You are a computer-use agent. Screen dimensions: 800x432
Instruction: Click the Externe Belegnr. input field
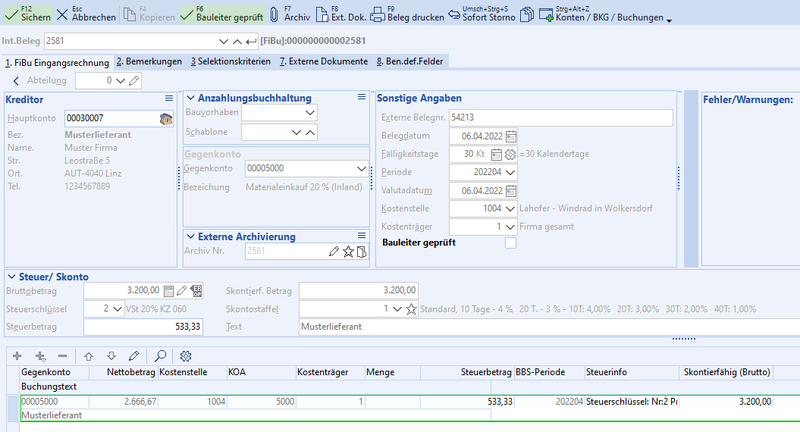click(560, 117)
